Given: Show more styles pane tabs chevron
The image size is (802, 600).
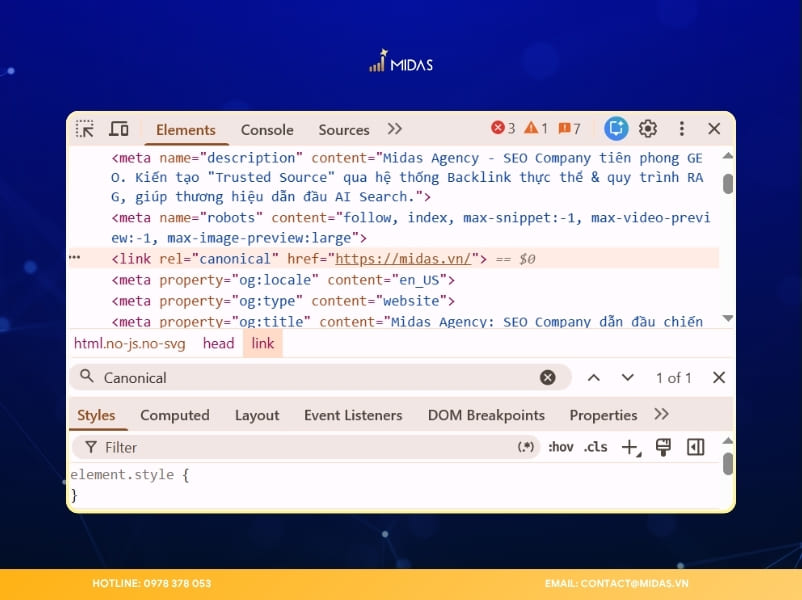Looking at the screenshot, I should (x=661, y=414).
